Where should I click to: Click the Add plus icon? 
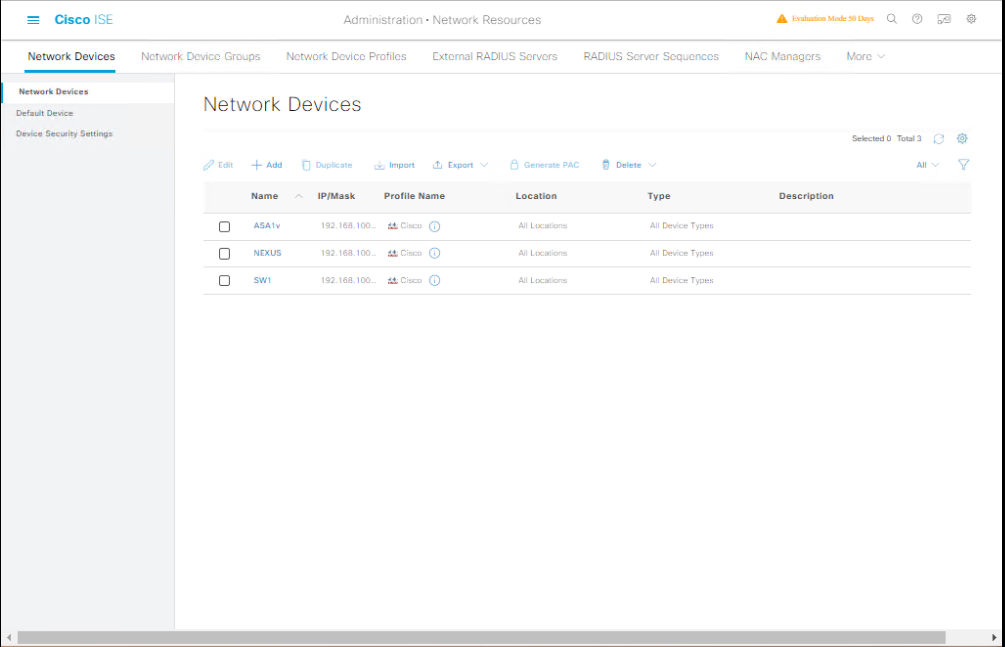pos(256,165)
